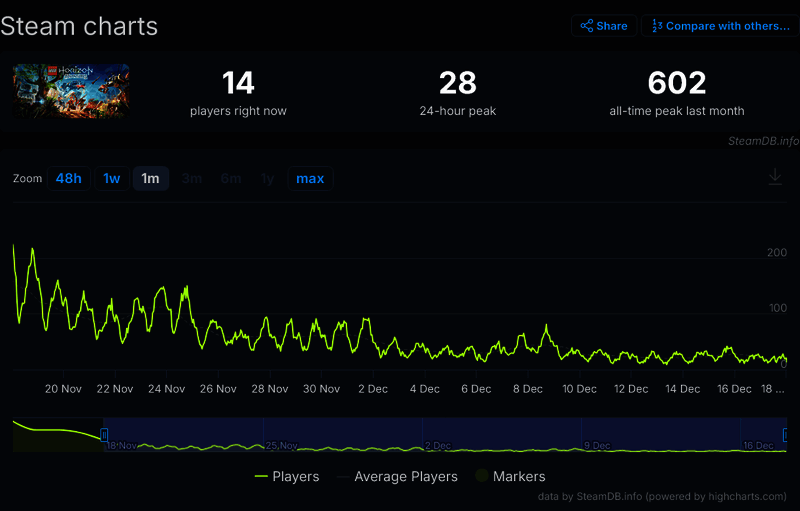Click the left navigator range handle
This screenshot has width=800, height=511.
point(104,435)
